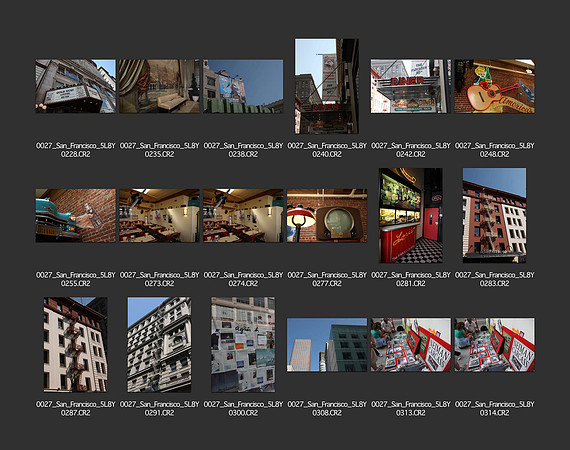Screen dimensions: 570x450
Task: Open the diner interior thumbnail 0273.CR2
Action: tap(159, 216)
